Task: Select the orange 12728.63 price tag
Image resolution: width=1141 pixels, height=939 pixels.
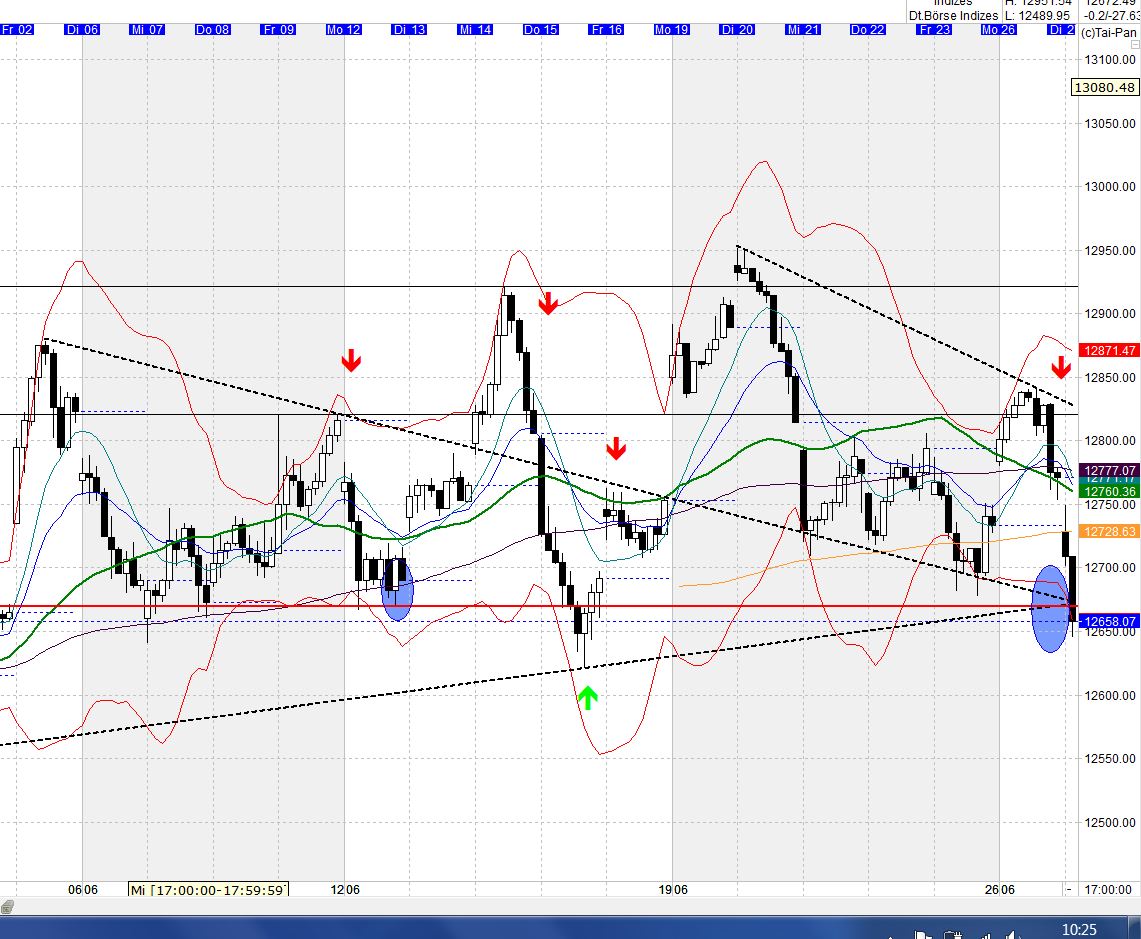Action: tap(1111, 532)
